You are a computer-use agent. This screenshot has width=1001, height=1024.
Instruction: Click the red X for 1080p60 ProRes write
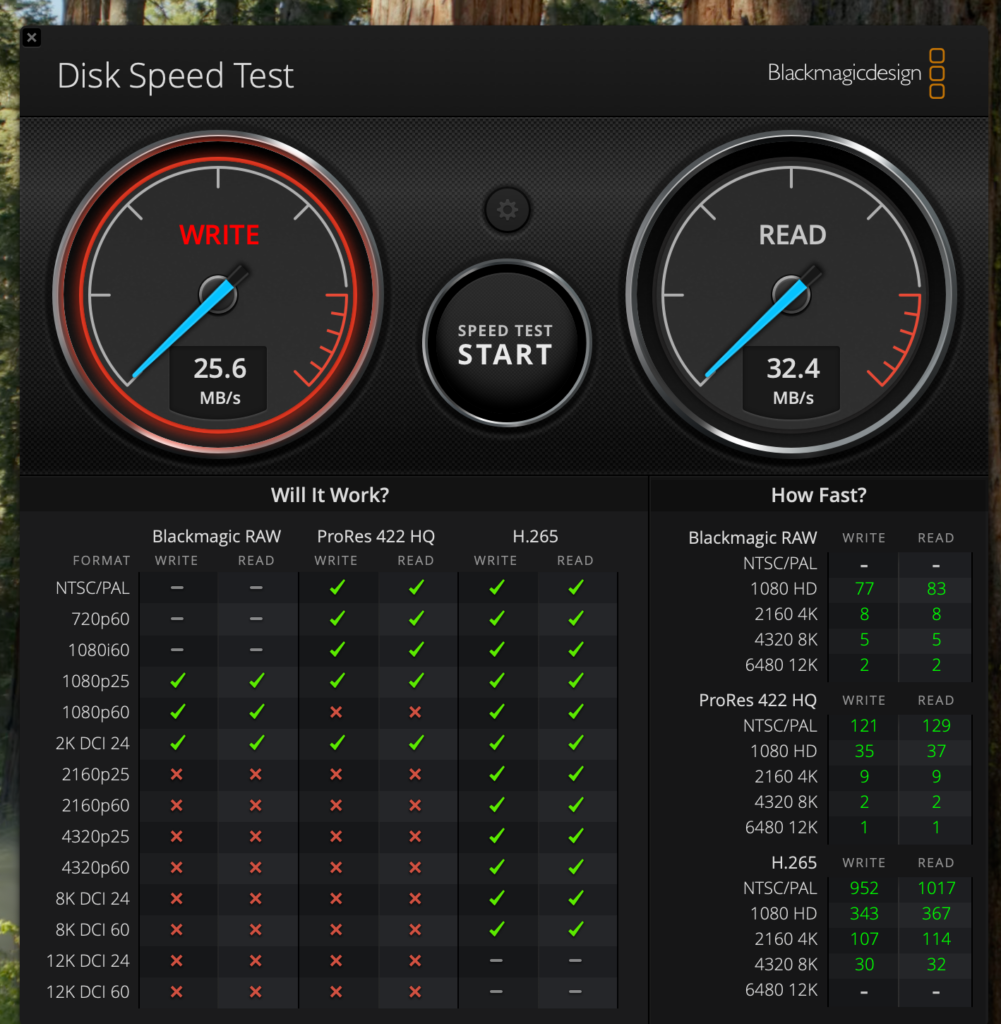click(x=336, y=712)
